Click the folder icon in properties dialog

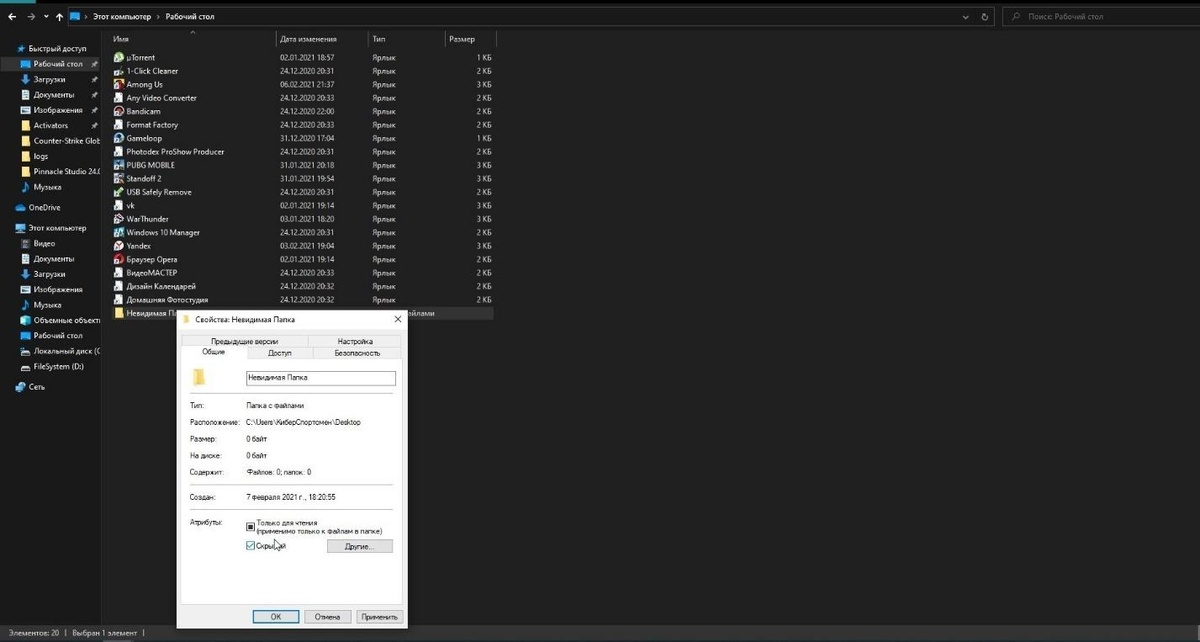coord(200,377)
